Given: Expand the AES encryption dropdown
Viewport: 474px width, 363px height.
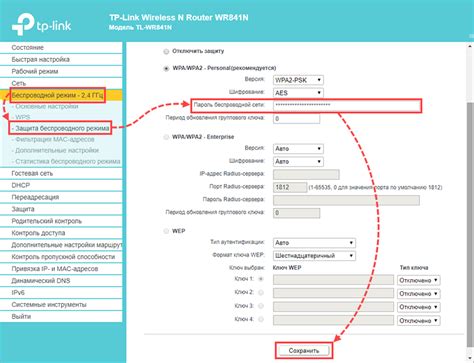Looking at the screenshot, I should point(298,93).
